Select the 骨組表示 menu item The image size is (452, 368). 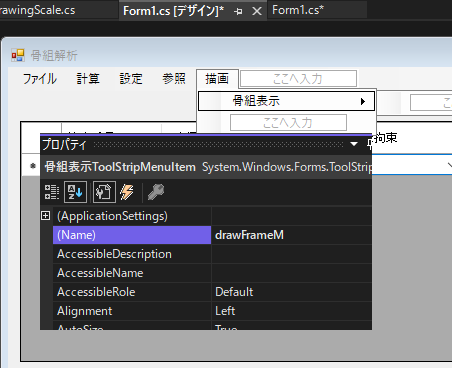tap(286, 101)
